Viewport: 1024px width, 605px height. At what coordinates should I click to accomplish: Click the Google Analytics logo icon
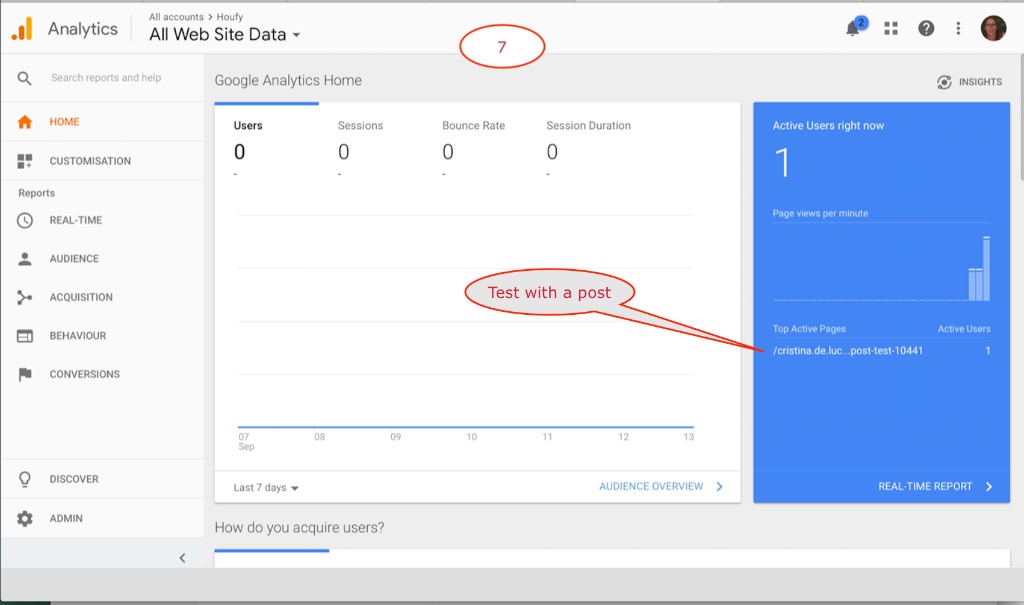[22, 29]
